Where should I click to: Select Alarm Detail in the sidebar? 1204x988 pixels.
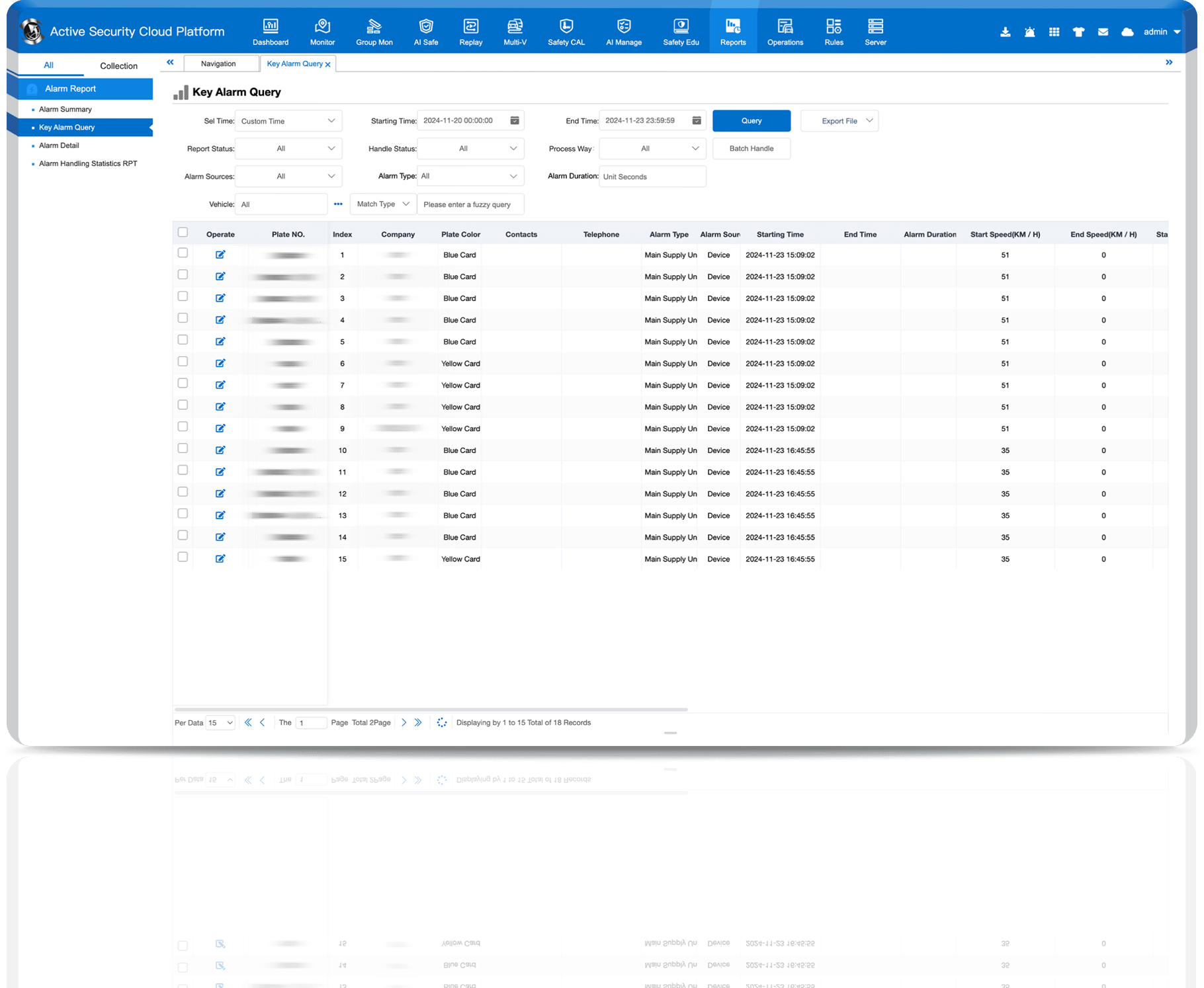coord(59,145)
